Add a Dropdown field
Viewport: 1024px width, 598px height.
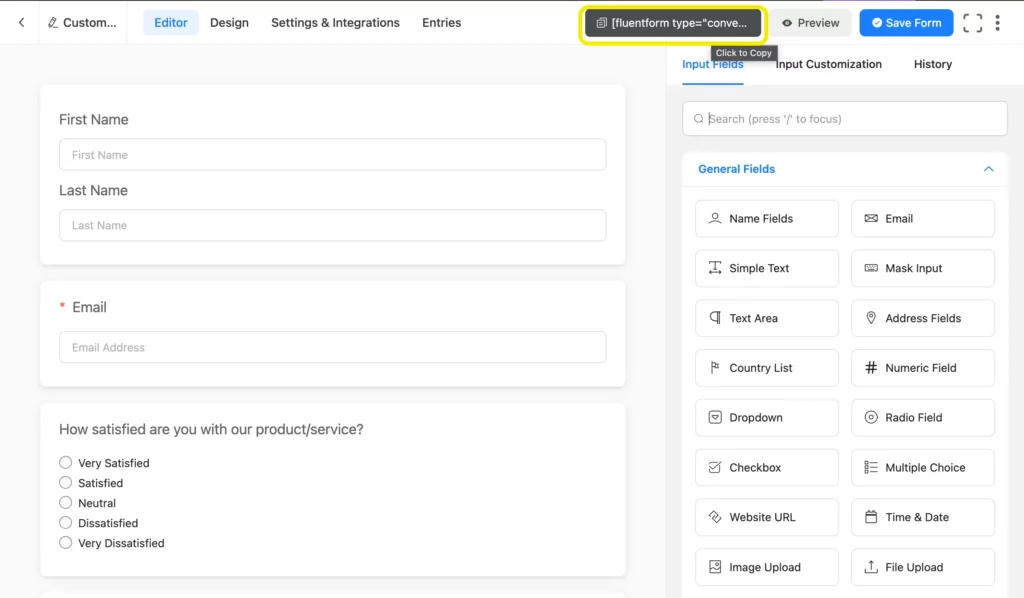(x=767, y=418)
